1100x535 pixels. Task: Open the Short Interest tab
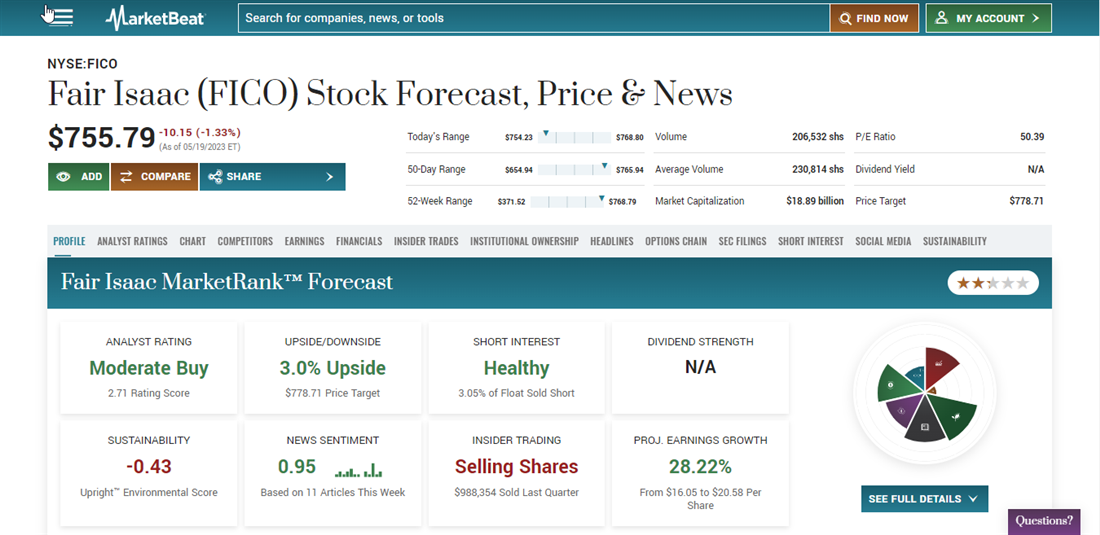click(x=811, y=241)
